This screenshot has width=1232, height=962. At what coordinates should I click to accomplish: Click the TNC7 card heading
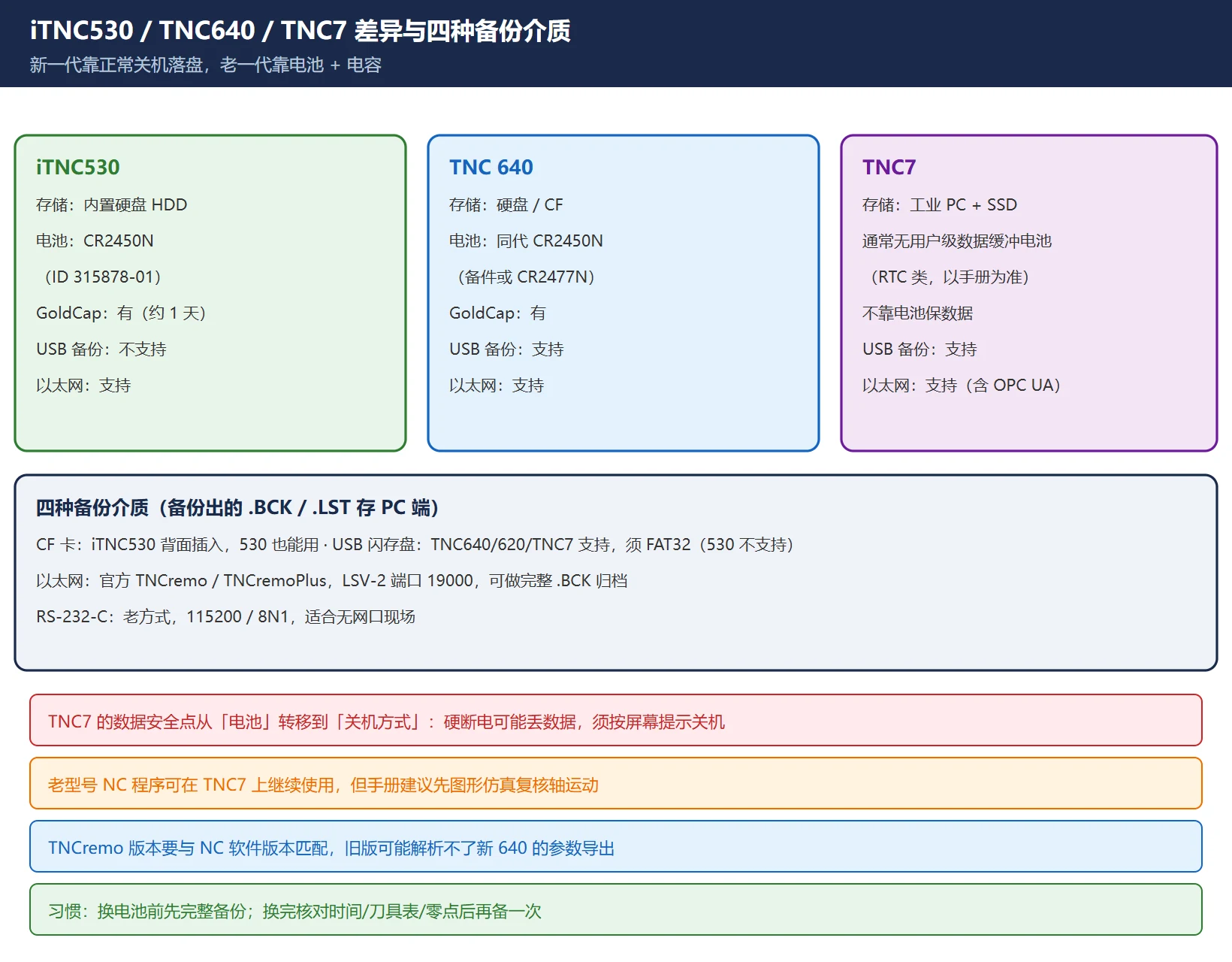[889, 167]
